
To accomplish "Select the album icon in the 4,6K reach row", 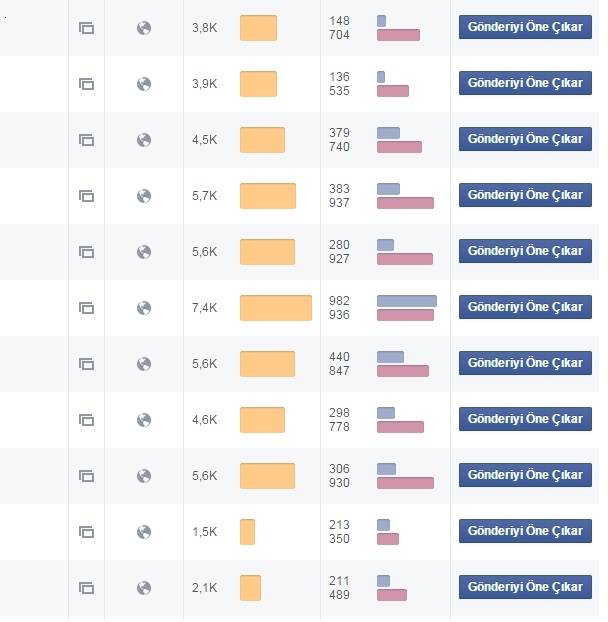I will (86, 420).
